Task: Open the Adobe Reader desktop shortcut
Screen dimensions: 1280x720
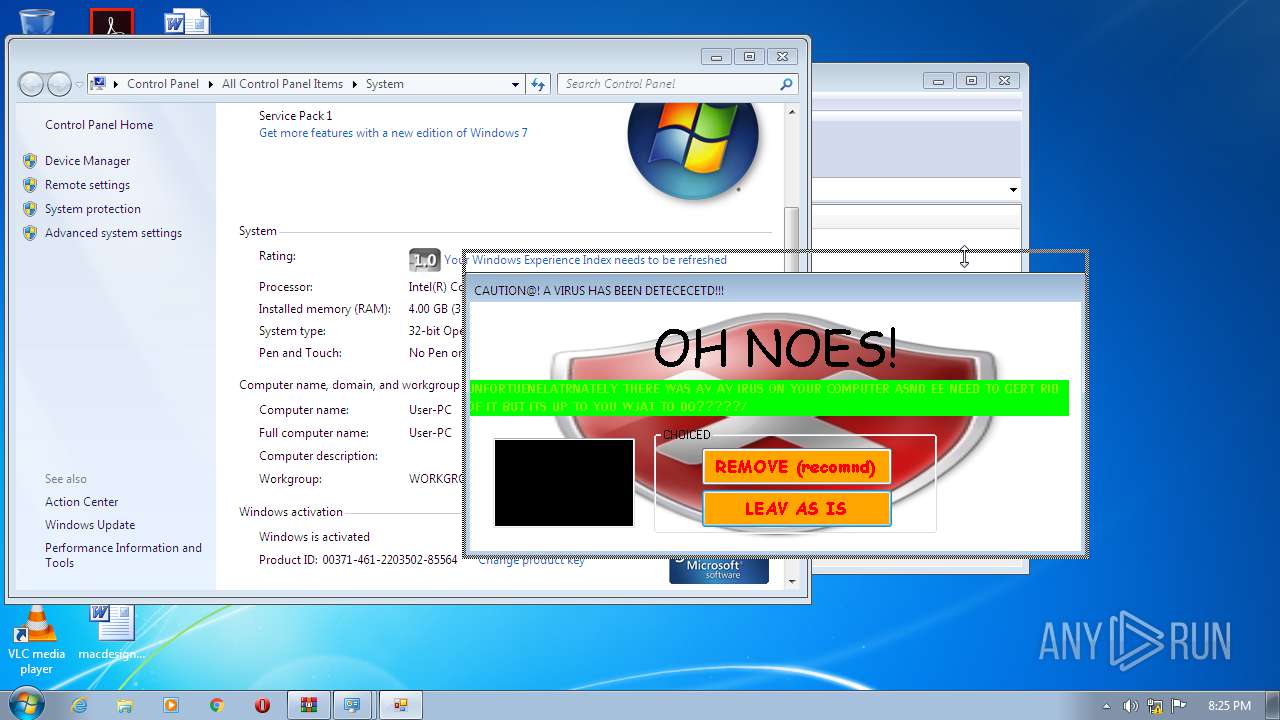Action: point(112,20)
